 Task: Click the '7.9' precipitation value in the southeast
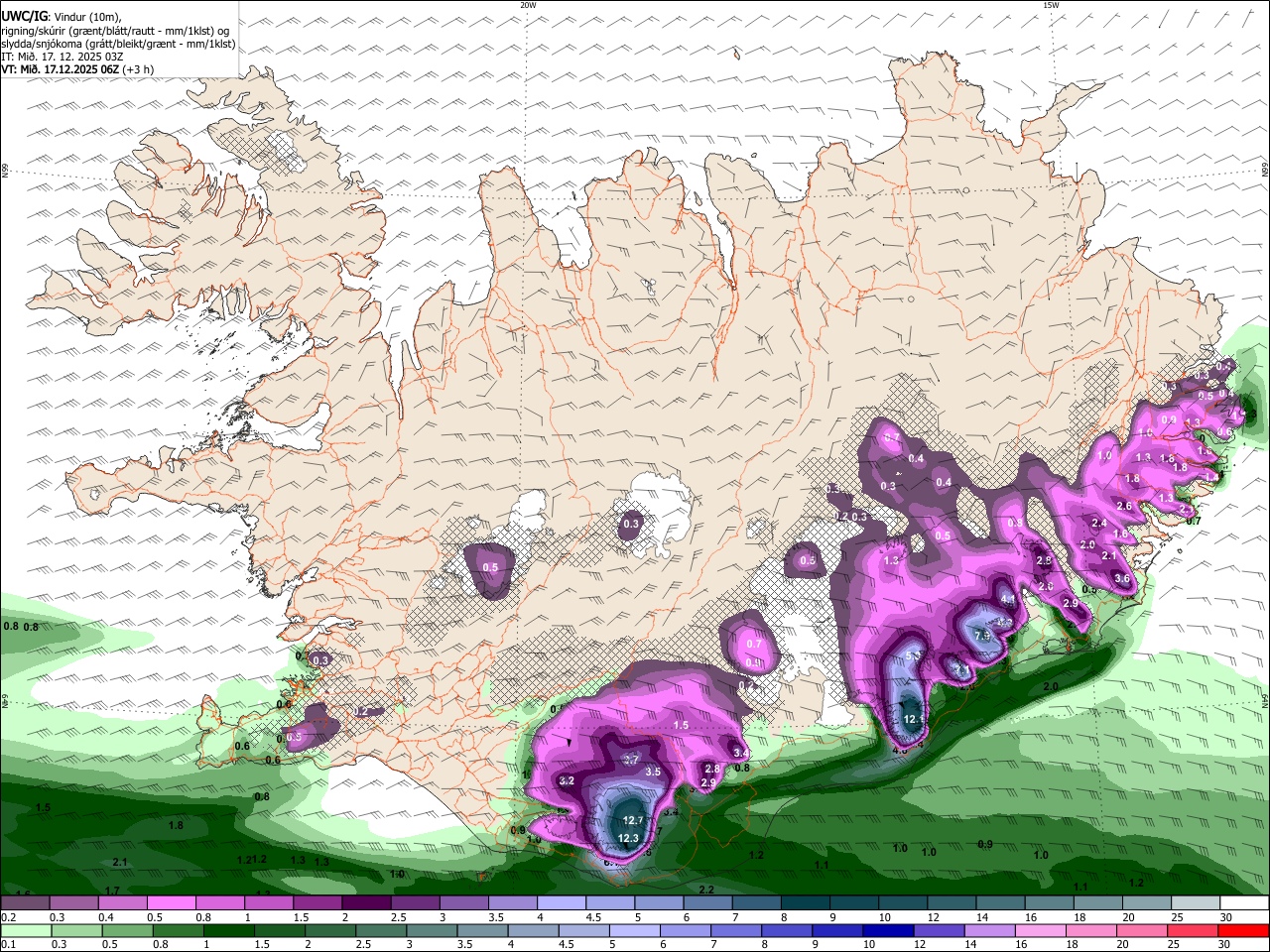click(982, 635)
